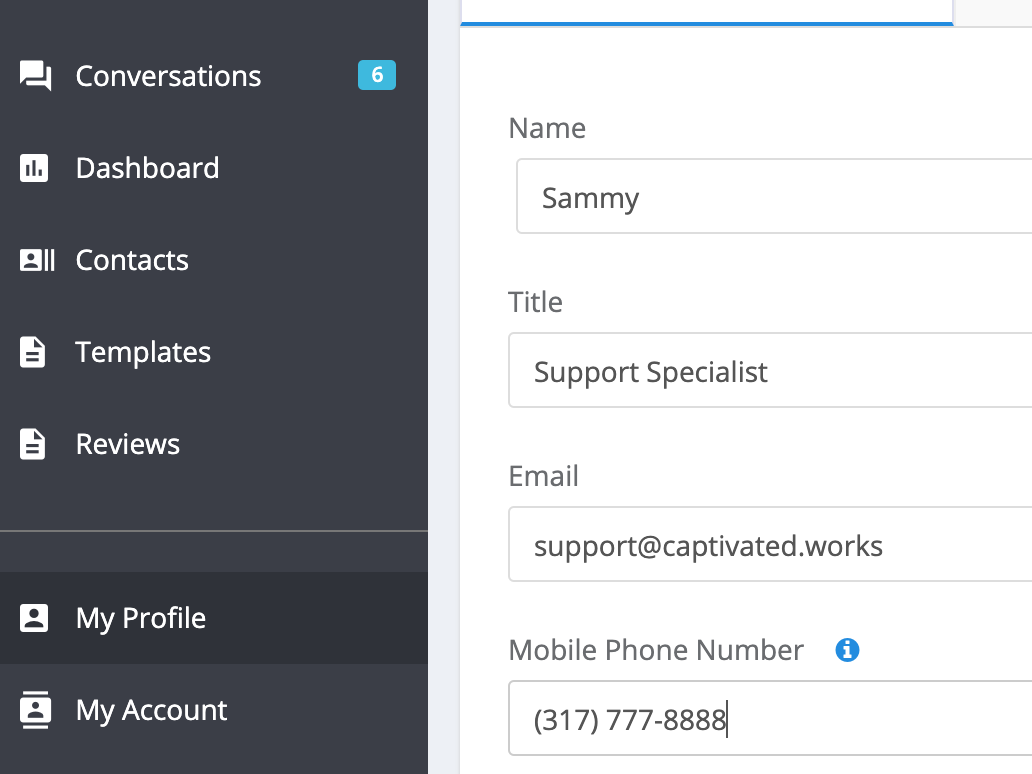Navigate to the Reviews sidebar label
The image size is (1032, 774).
tap(128, 444)
